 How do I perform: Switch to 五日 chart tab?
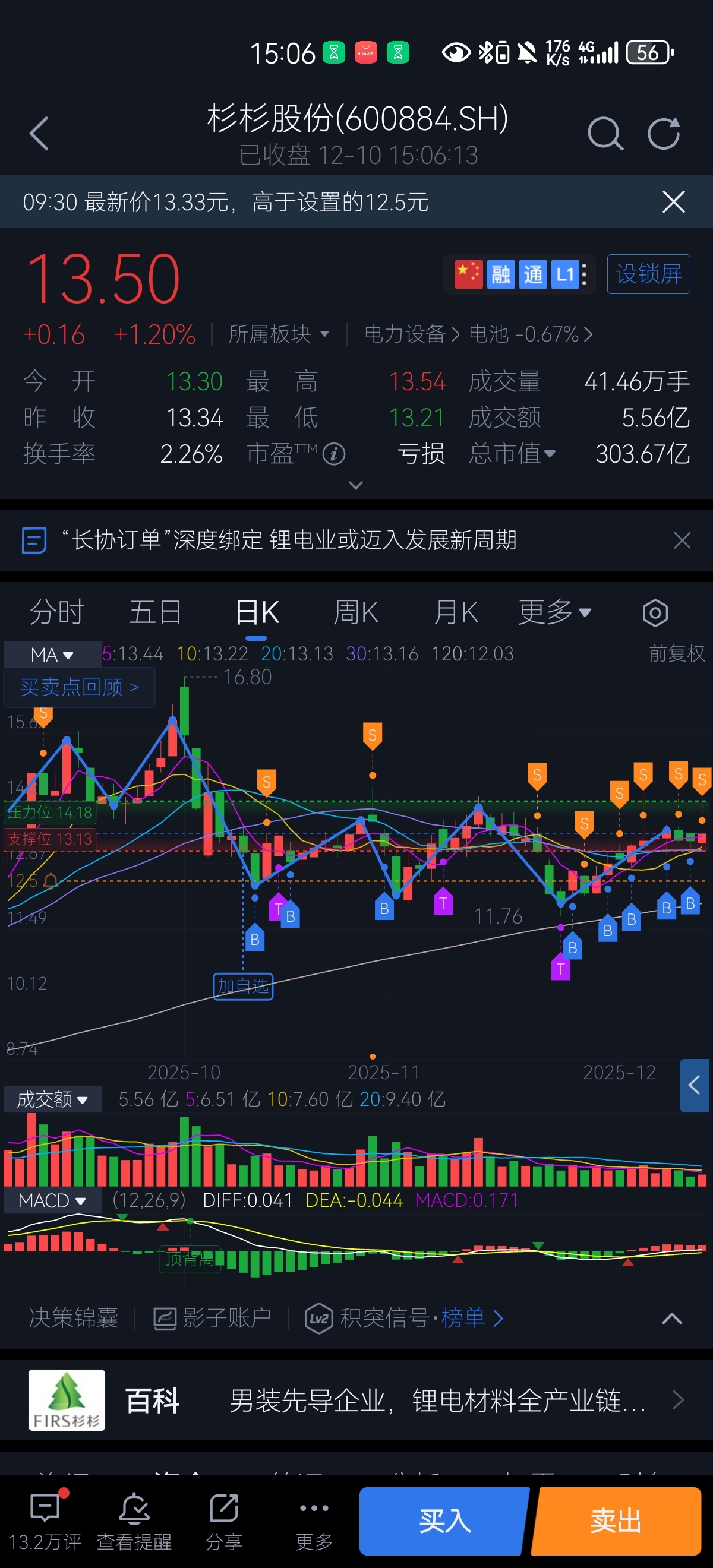tap(155, 612)
